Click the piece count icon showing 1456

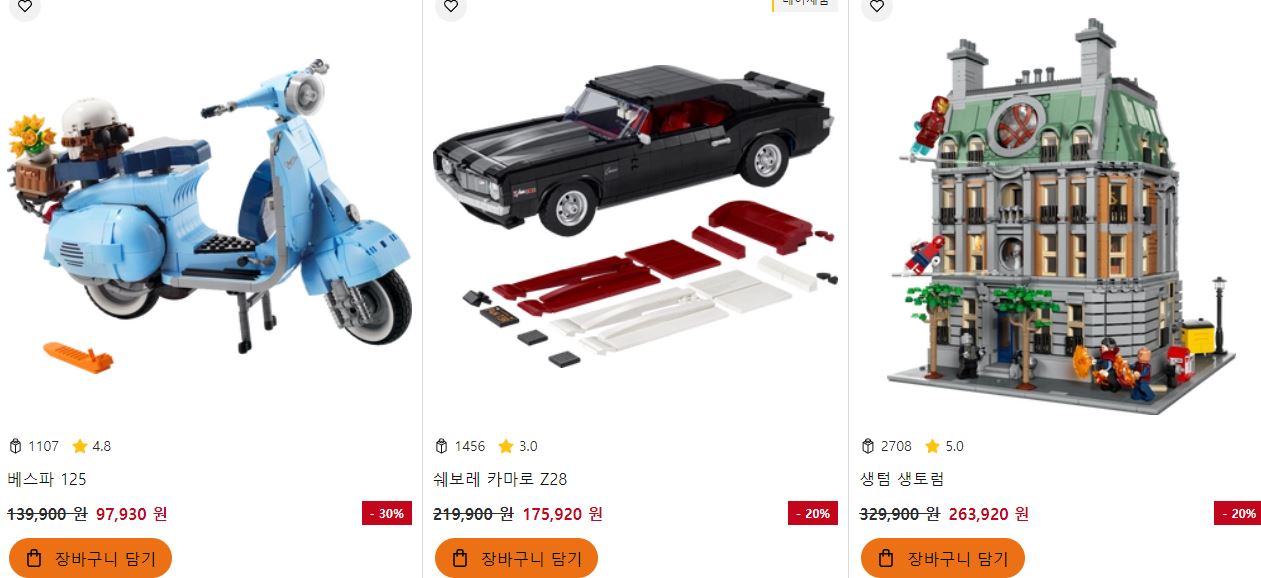point(442,446)
